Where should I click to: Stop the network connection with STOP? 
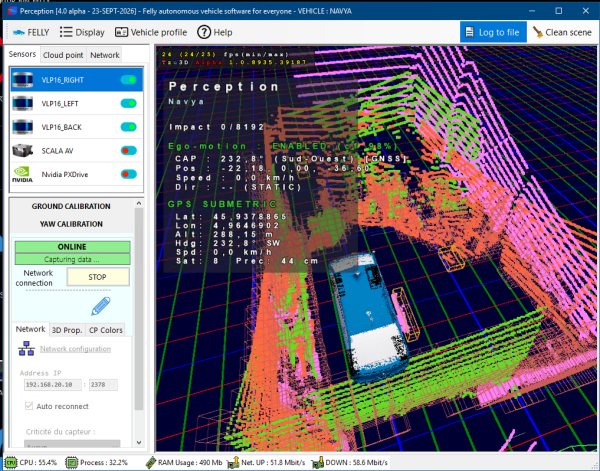coord(98,277)
